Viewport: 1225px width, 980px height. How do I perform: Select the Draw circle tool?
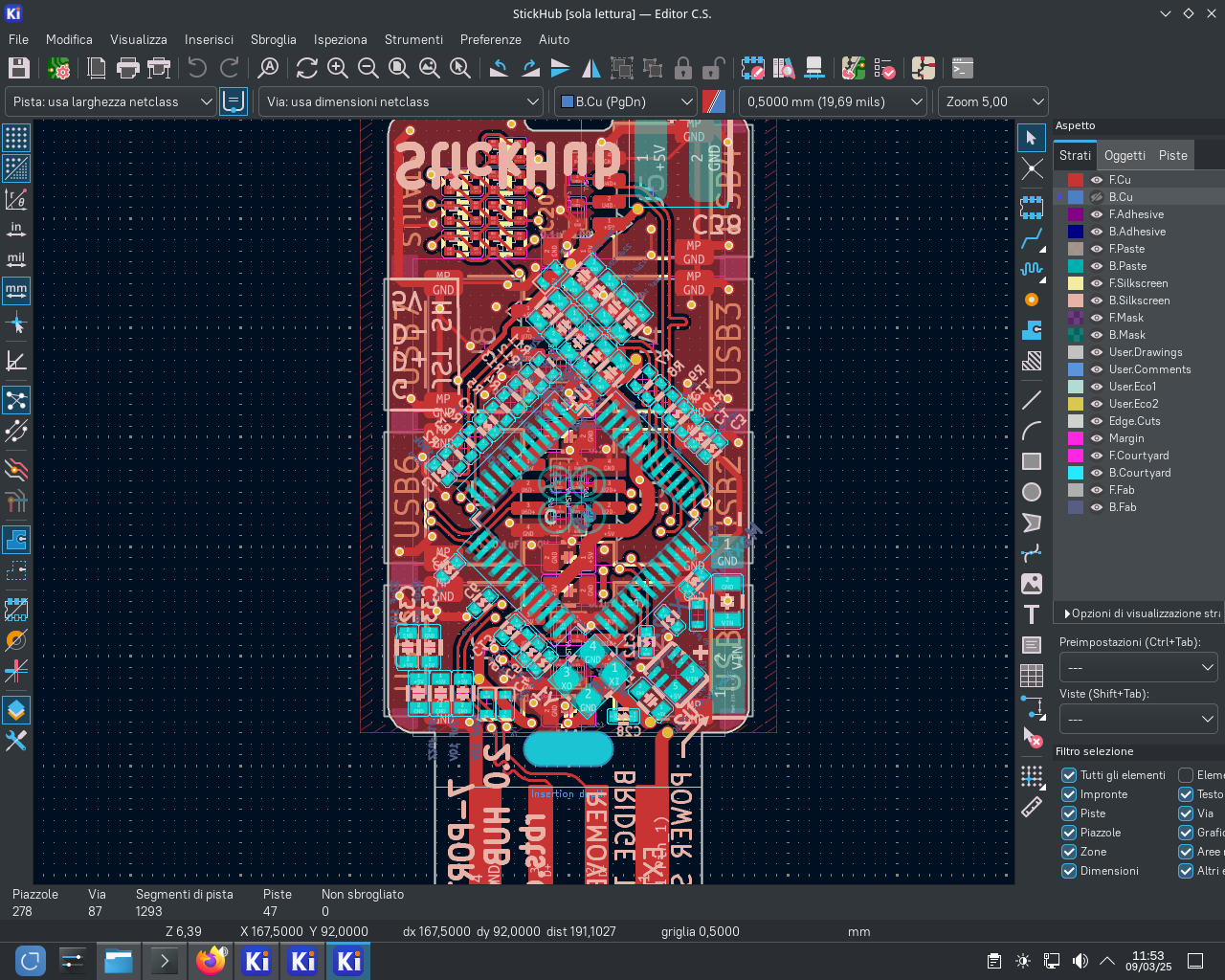pos(1032,492)
